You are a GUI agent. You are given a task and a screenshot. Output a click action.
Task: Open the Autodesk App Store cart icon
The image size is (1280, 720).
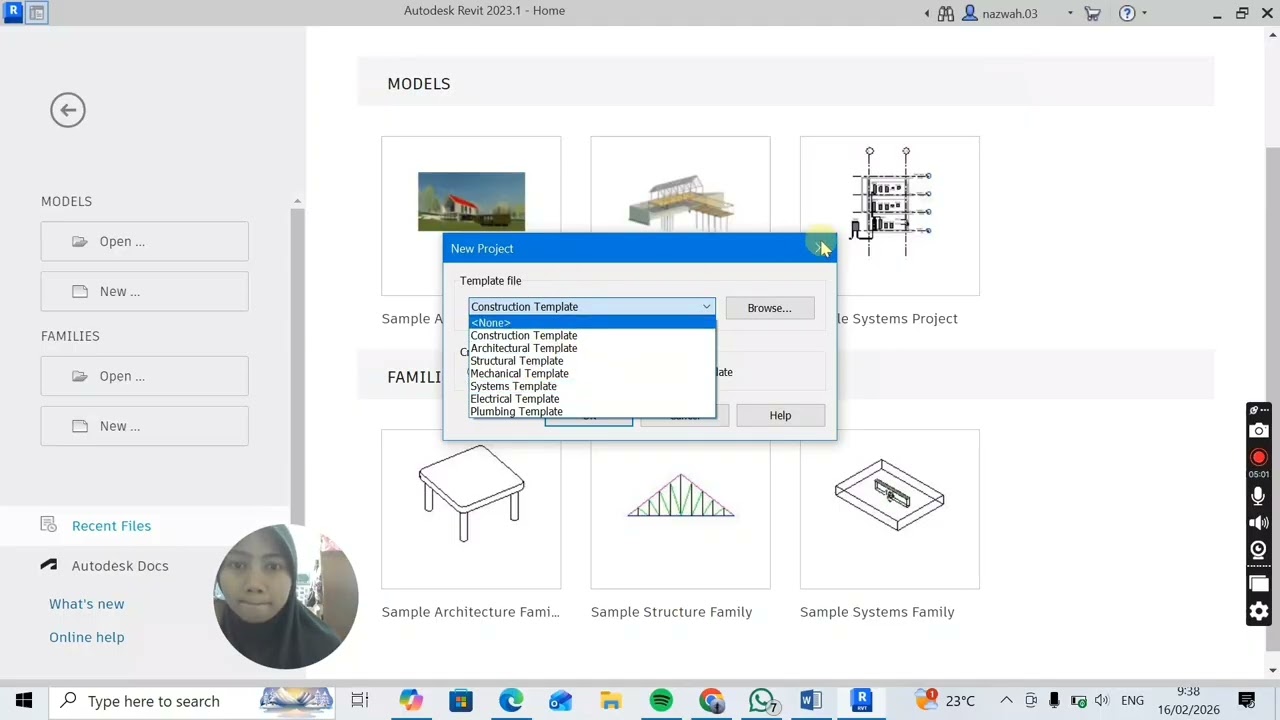click(x=1092, y=13)
